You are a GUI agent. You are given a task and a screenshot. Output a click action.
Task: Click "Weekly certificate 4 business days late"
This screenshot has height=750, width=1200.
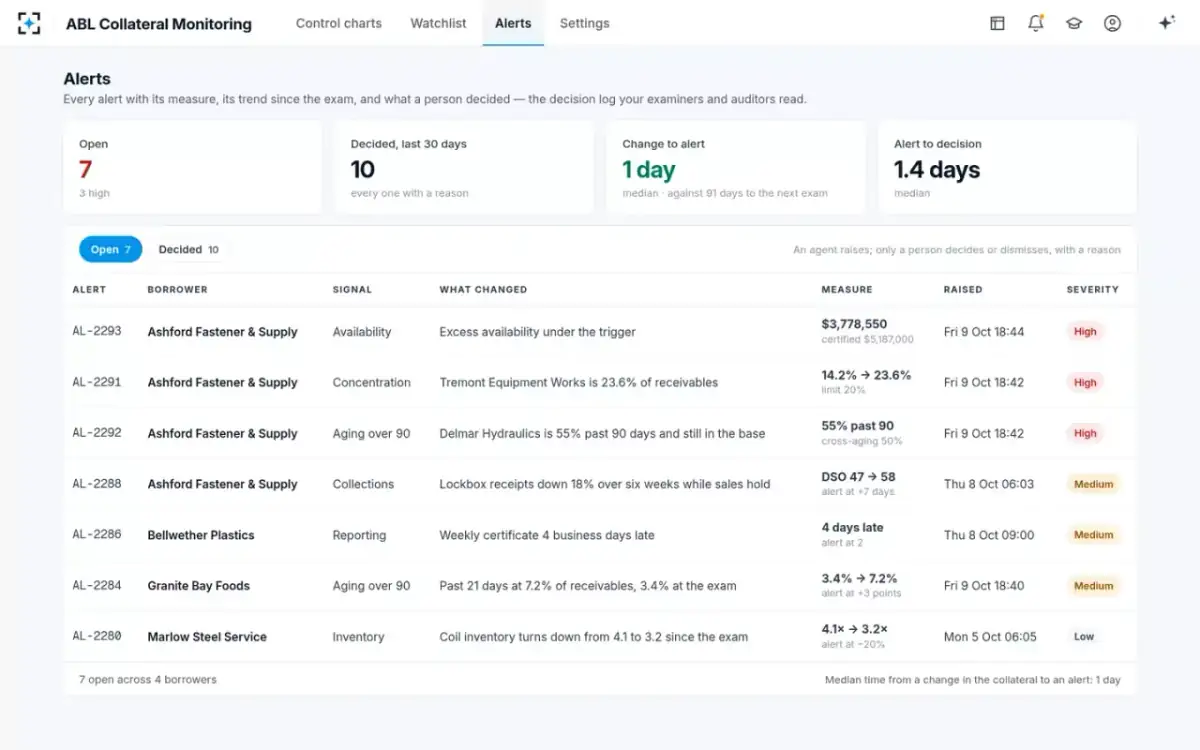pos(547,535)
